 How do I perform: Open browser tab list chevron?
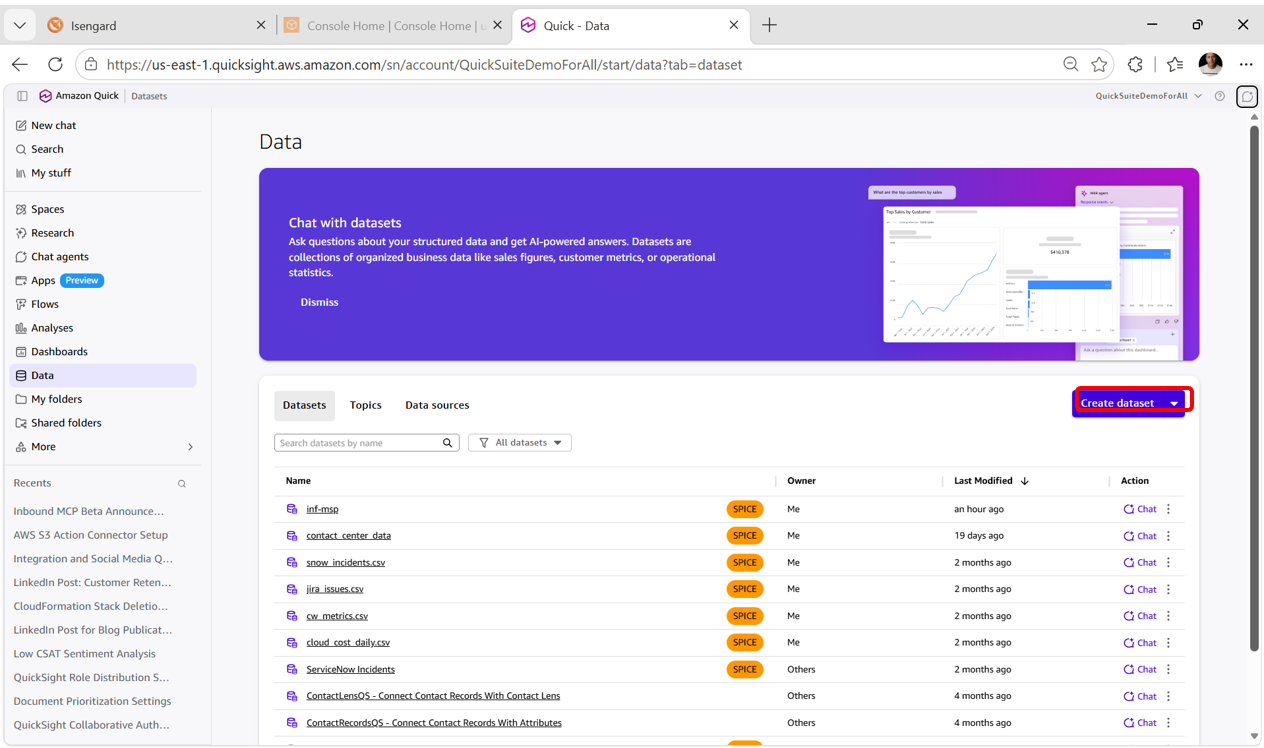pos(19,25)
